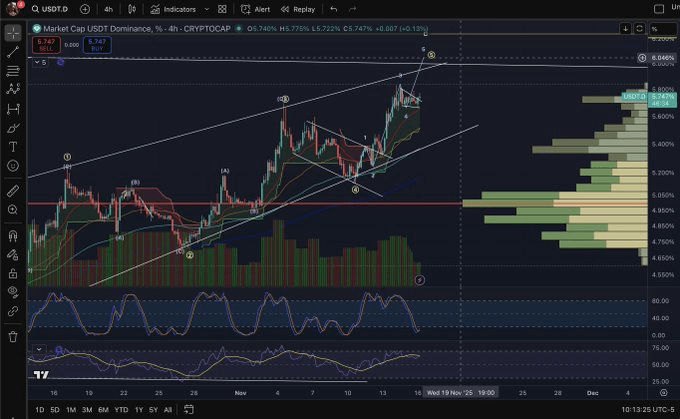Screen dimensions: 680x419
Task: Click the red SELL 5.747 button
Action: pos(42,45)
